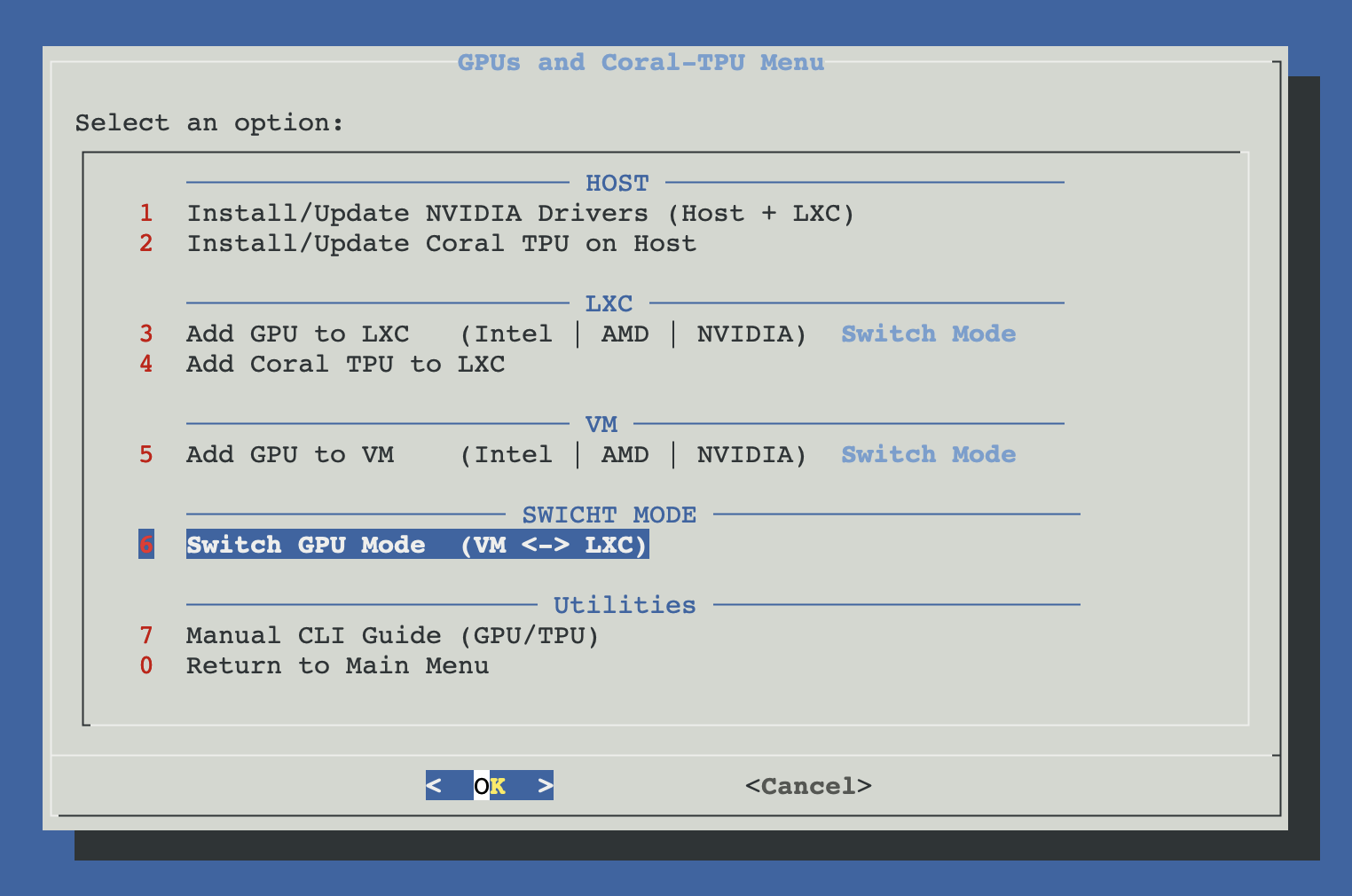
Task: Click the VM section header text
Action: (601, 424)
